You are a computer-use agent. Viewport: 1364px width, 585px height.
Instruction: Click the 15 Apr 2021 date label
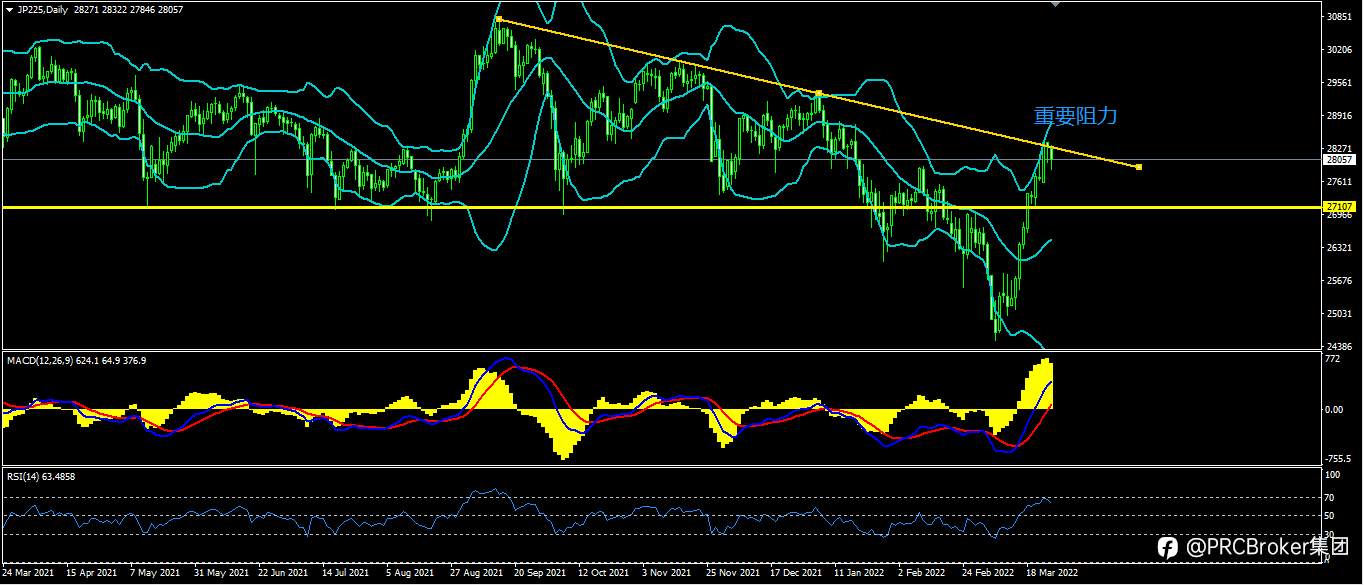91,574
